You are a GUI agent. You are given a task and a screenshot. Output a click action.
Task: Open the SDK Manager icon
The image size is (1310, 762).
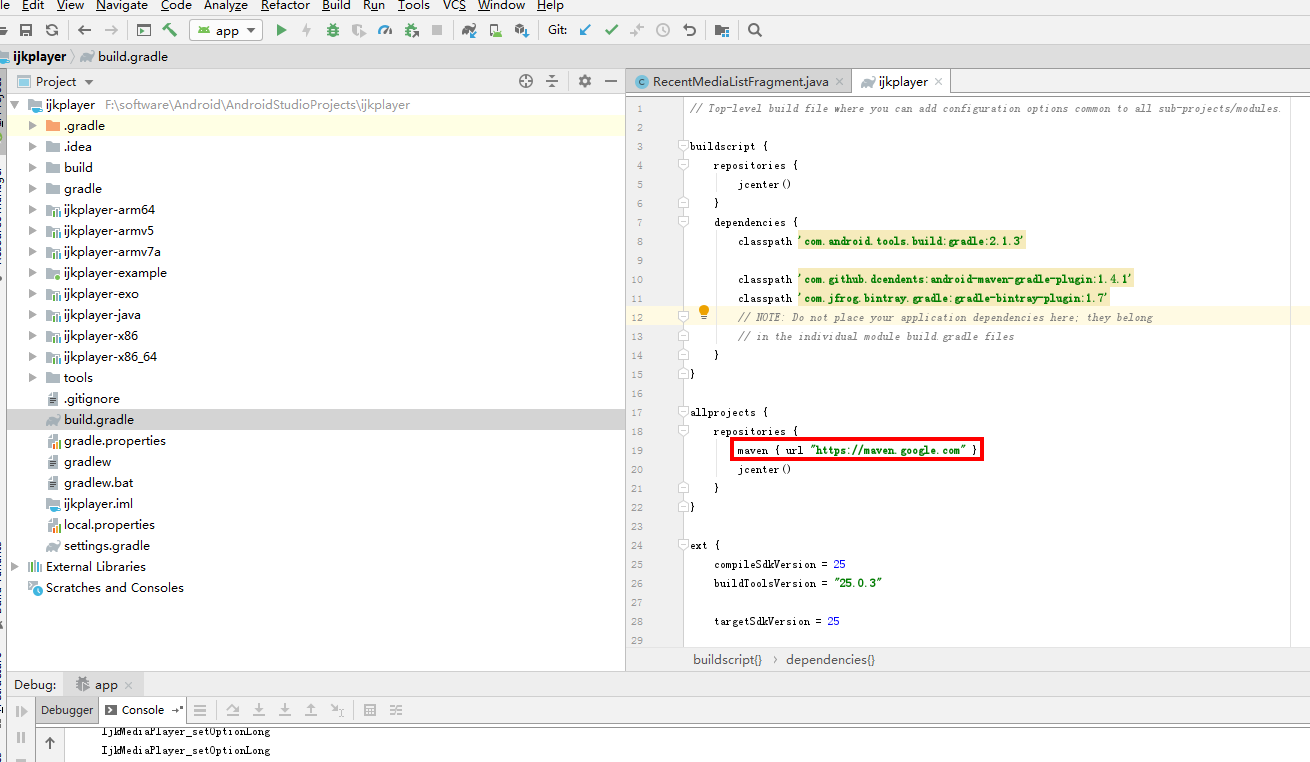click(x=521, y=31)
